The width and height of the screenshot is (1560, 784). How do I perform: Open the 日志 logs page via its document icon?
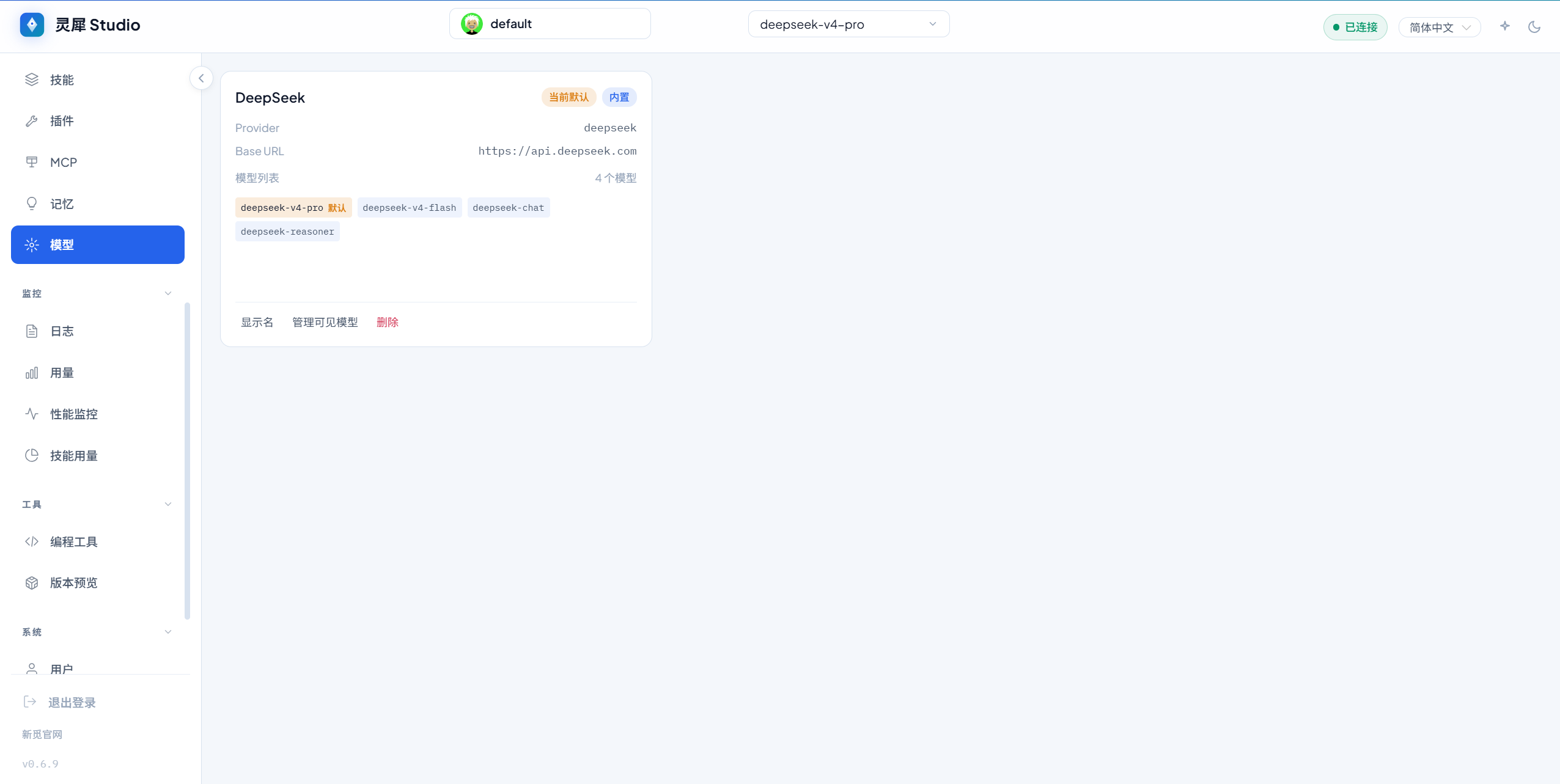click(x=32, y=331)
